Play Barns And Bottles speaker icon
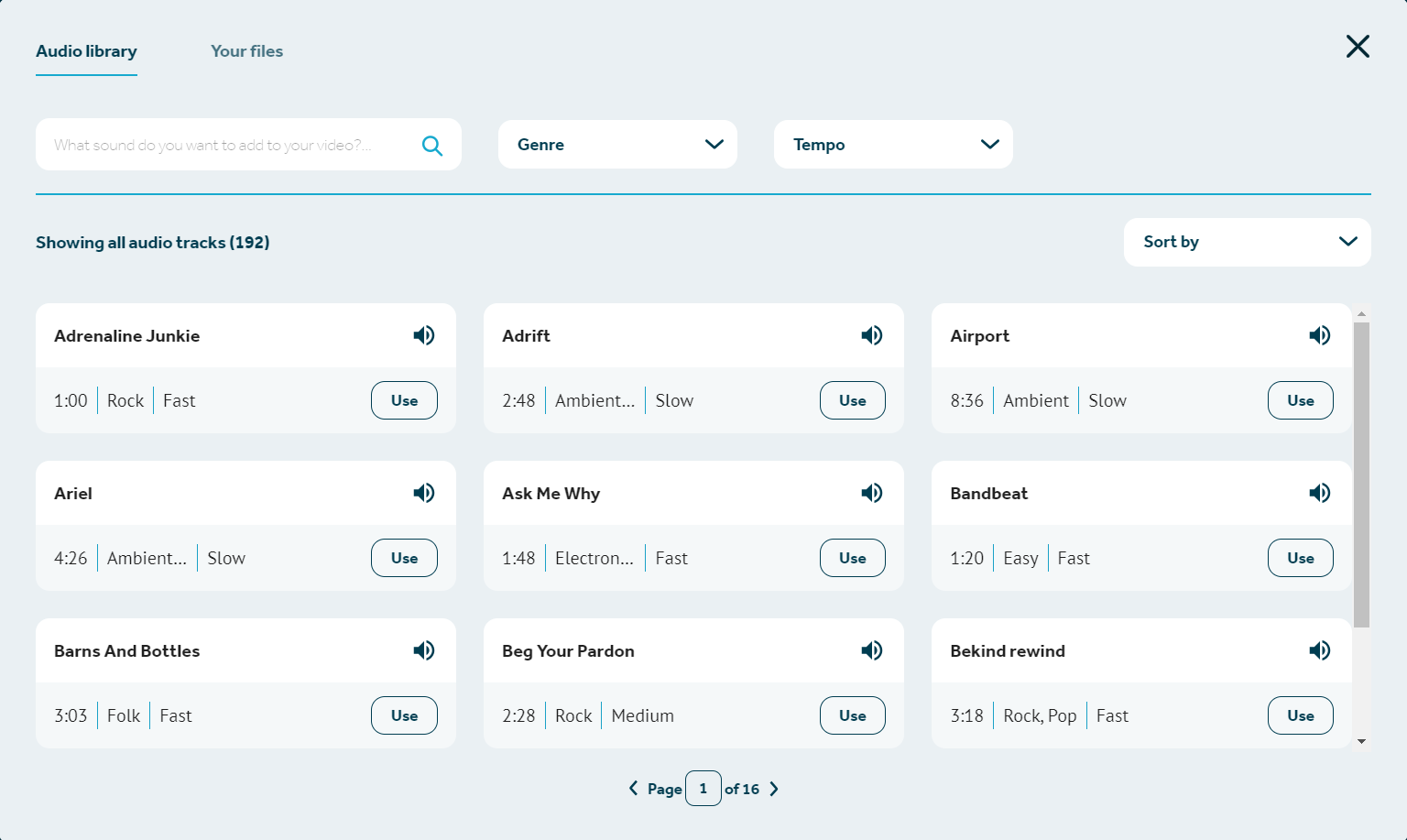The image size is (1407, 840). [423, 650]
